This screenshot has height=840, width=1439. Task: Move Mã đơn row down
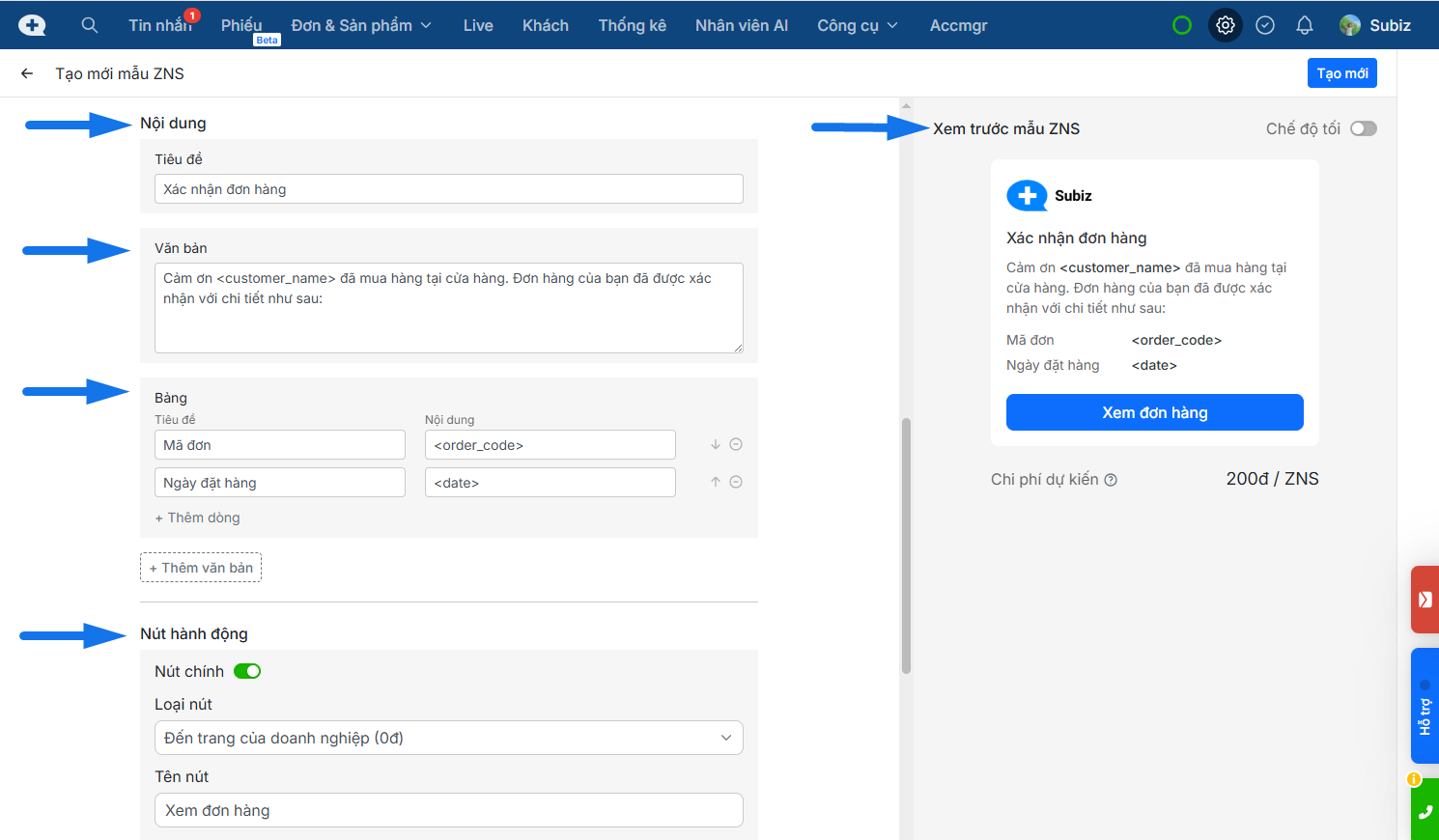(716, 444)
